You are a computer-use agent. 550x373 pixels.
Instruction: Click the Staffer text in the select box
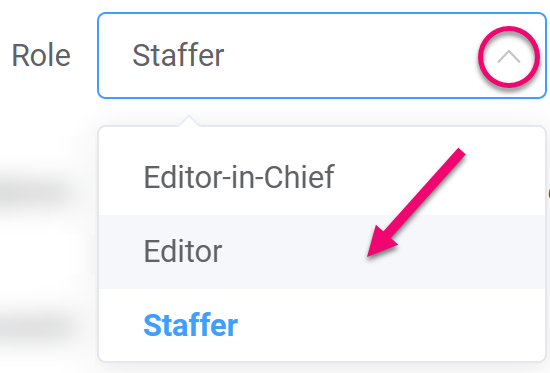[x=178, y=55]
